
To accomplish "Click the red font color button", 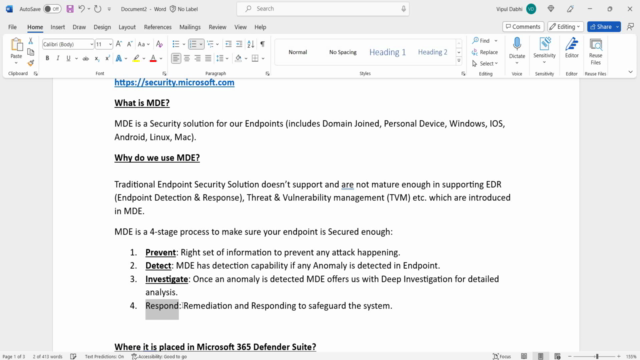I will tap(153, 59).
